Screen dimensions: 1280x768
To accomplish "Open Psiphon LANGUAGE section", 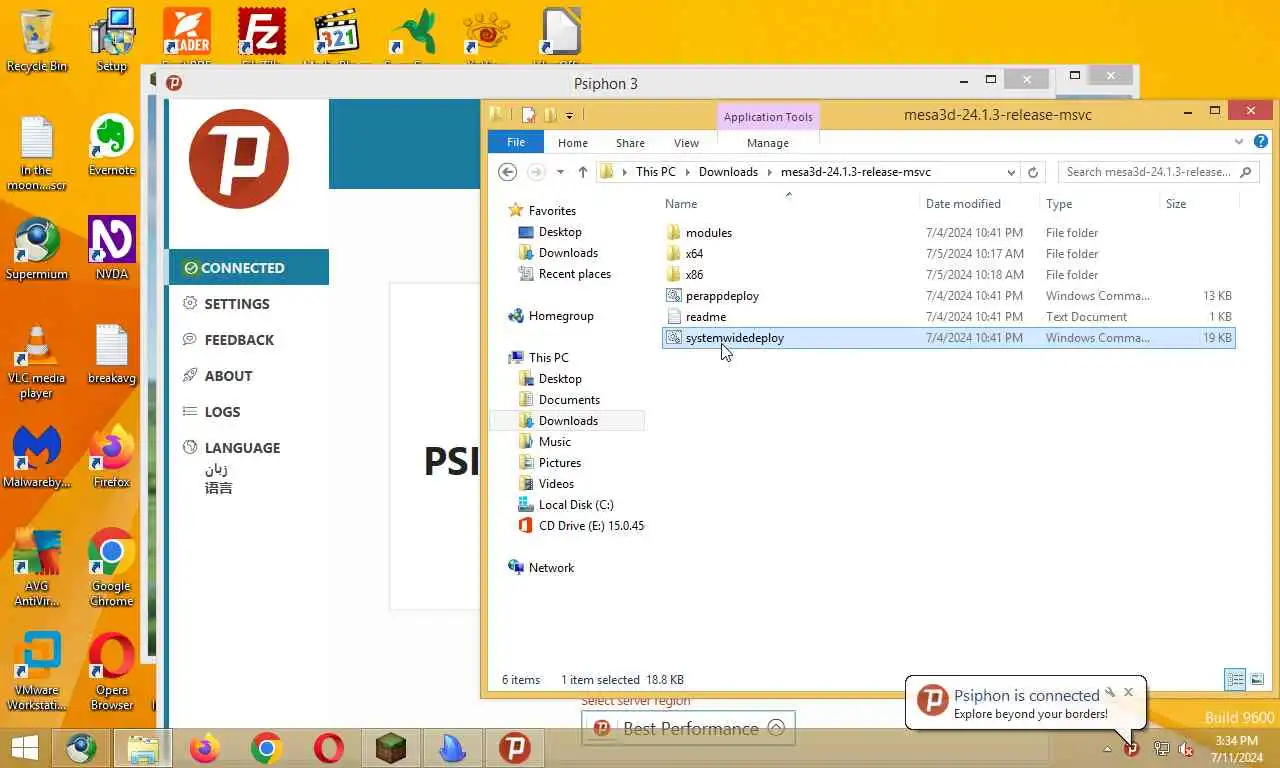I will (x=242, y=448).
